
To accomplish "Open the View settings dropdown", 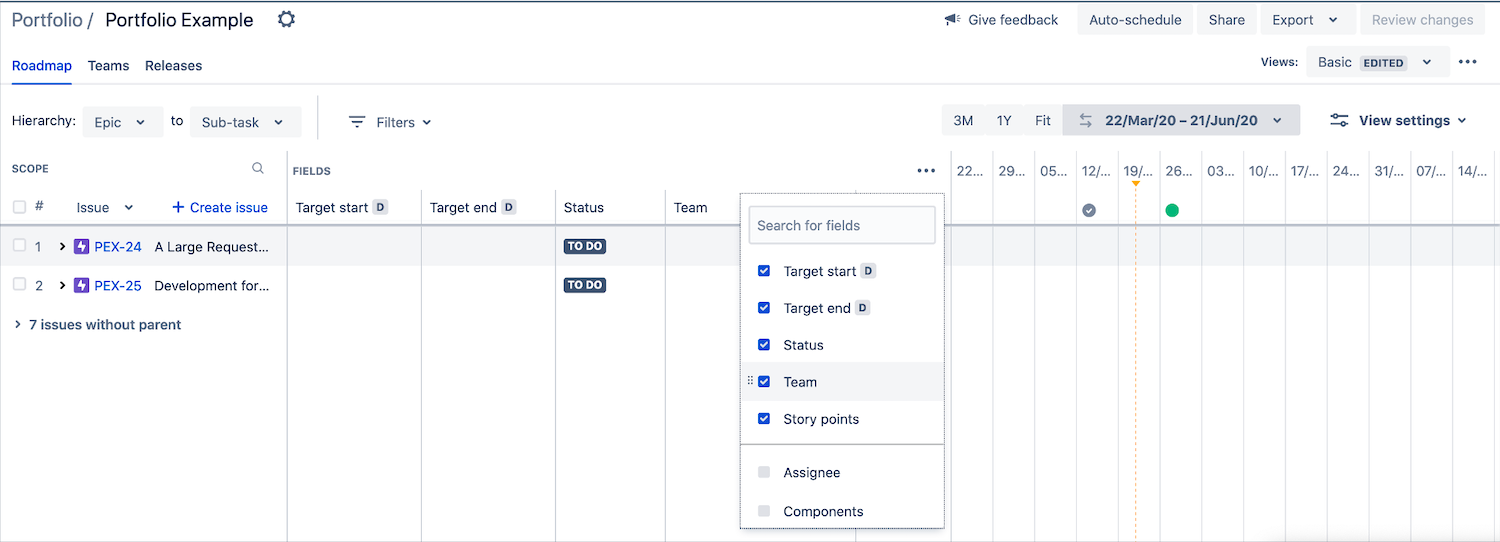I will click(1398, 120).
